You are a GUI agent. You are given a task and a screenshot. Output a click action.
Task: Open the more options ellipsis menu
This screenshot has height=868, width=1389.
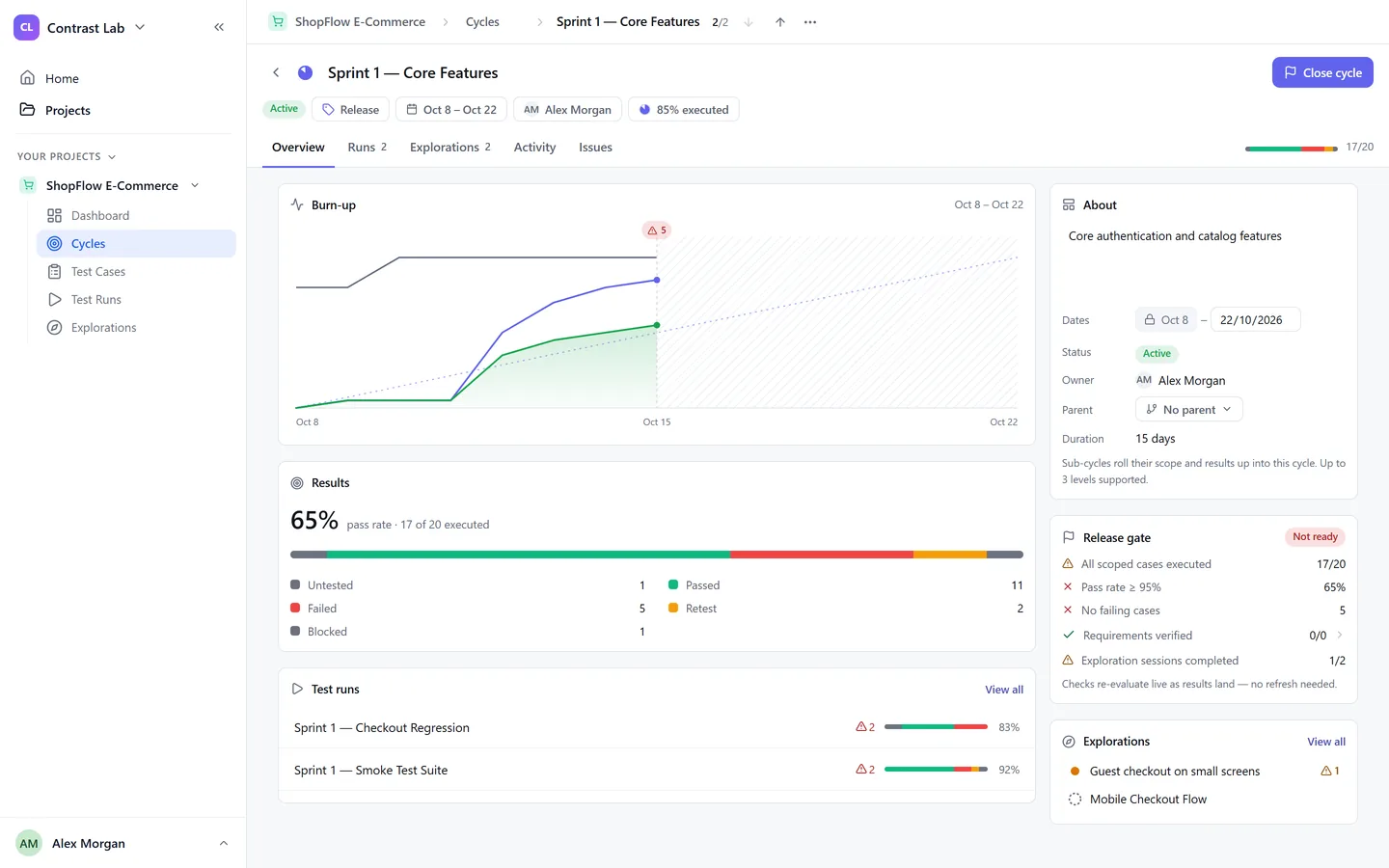[810, 22]
